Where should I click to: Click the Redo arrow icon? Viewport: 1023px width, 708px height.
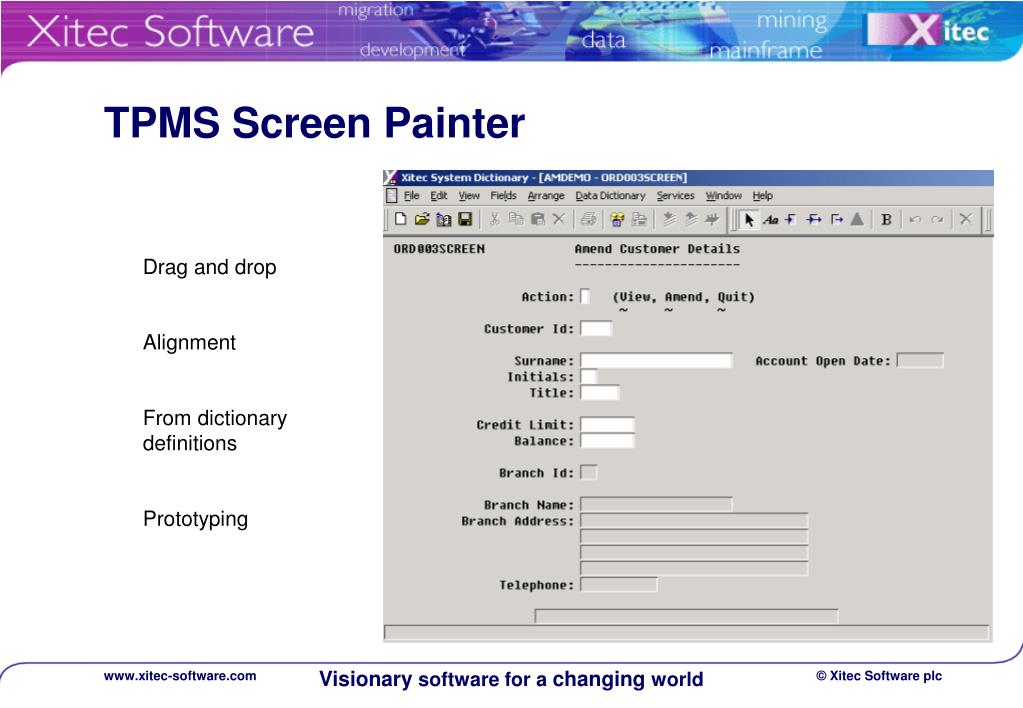[x=937, y=220]
